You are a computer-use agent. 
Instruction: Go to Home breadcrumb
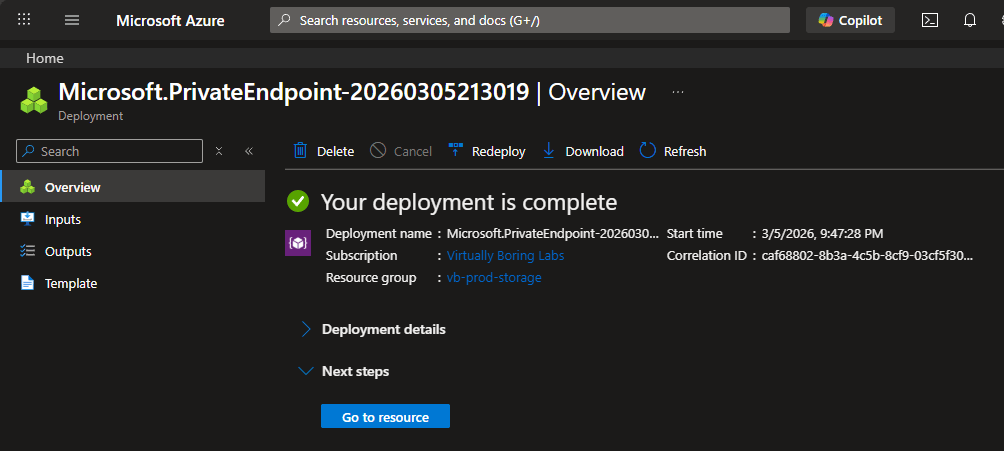45,58
